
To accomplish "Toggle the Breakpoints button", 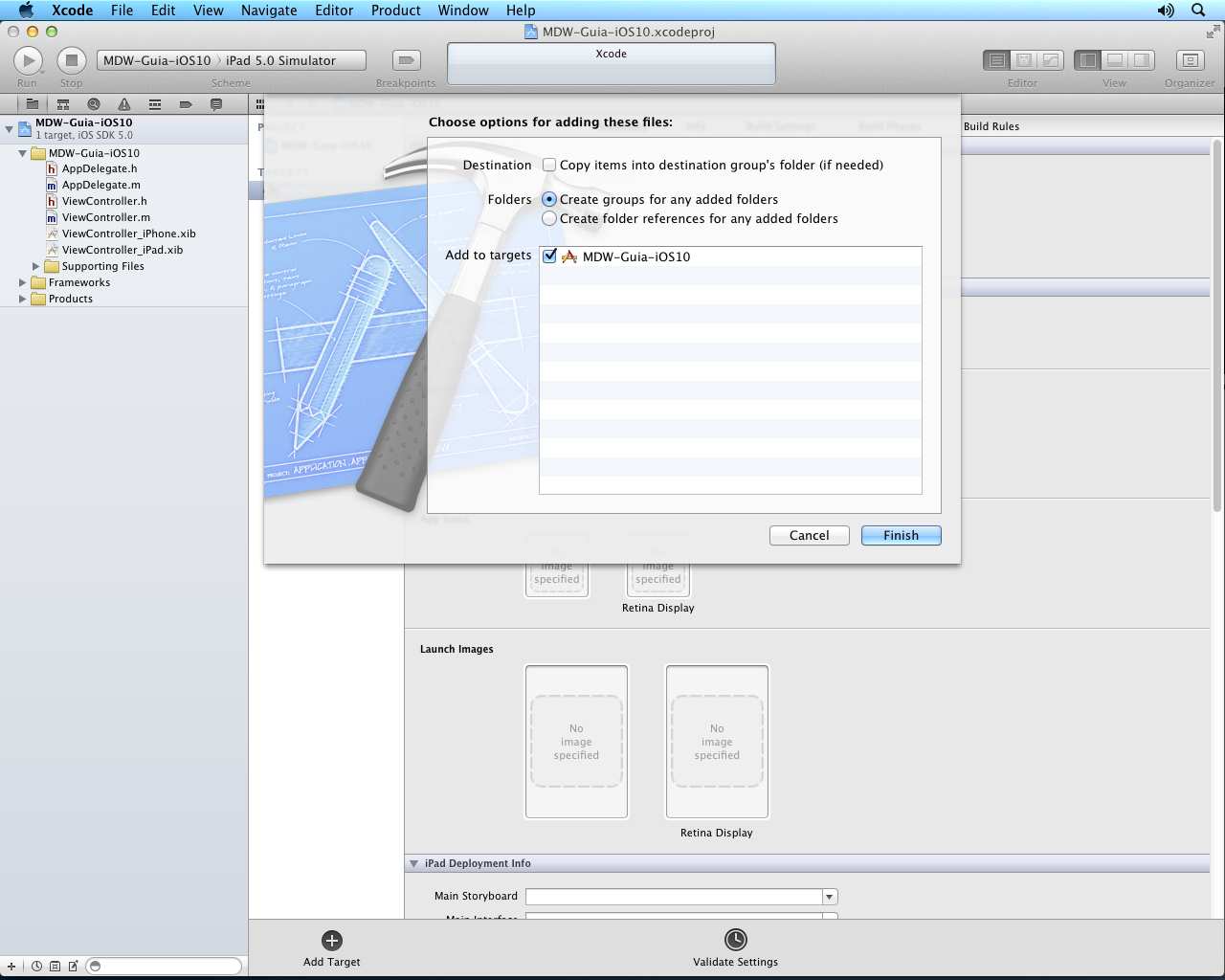I will click(x=406, y=60).
